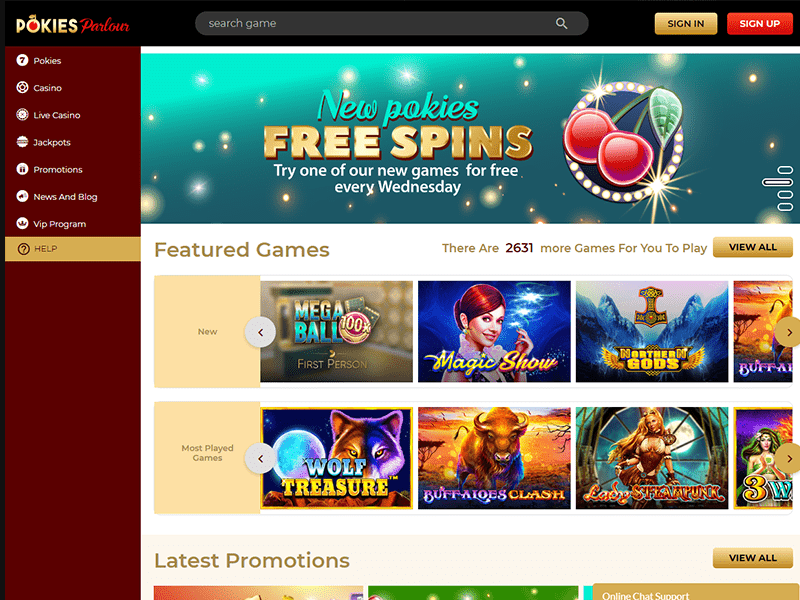
Task: Click the SIGN UP button
Action: coord(759,23)
